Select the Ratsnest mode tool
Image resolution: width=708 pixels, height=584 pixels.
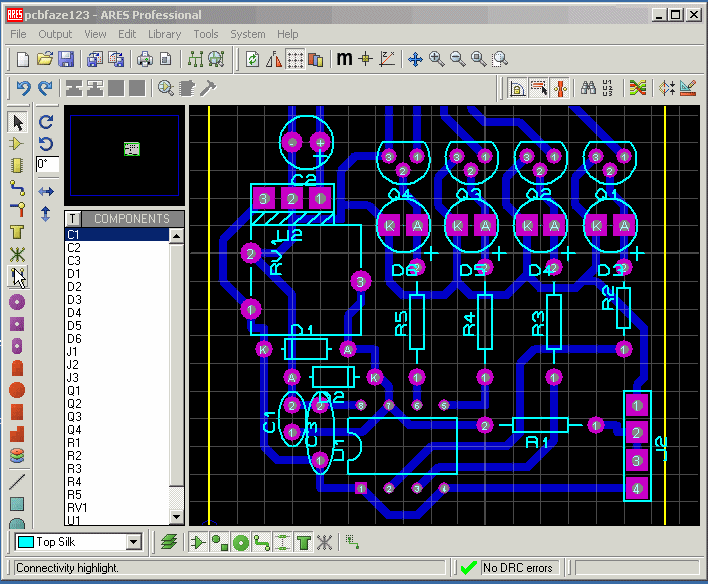point(18,254)
